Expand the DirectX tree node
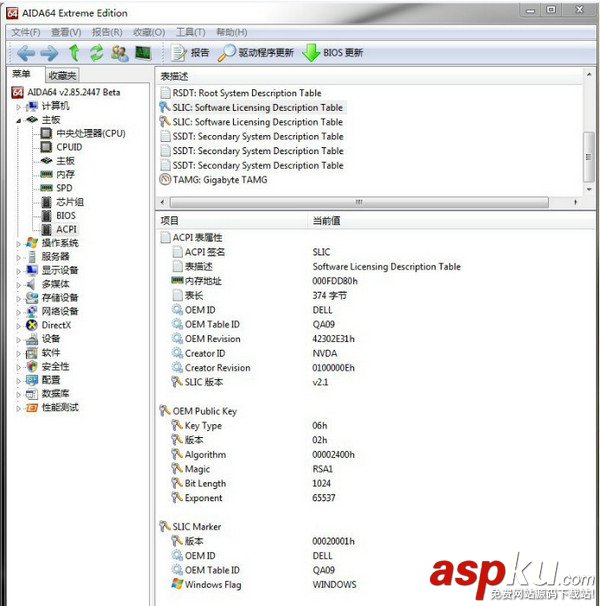The image size is (600, 606). tap(18, 326)
